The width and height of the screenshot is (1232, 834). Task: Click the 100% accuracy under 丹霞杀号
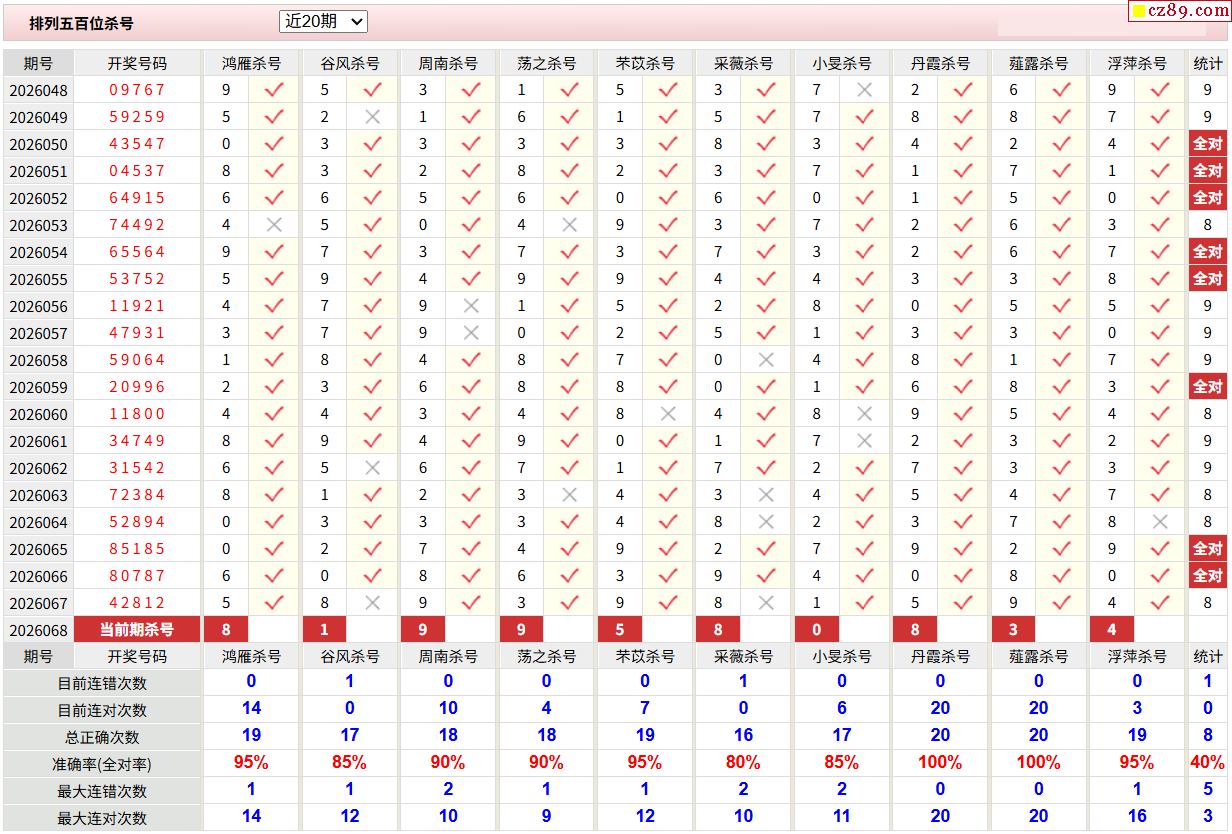click(x=940, y=762)
